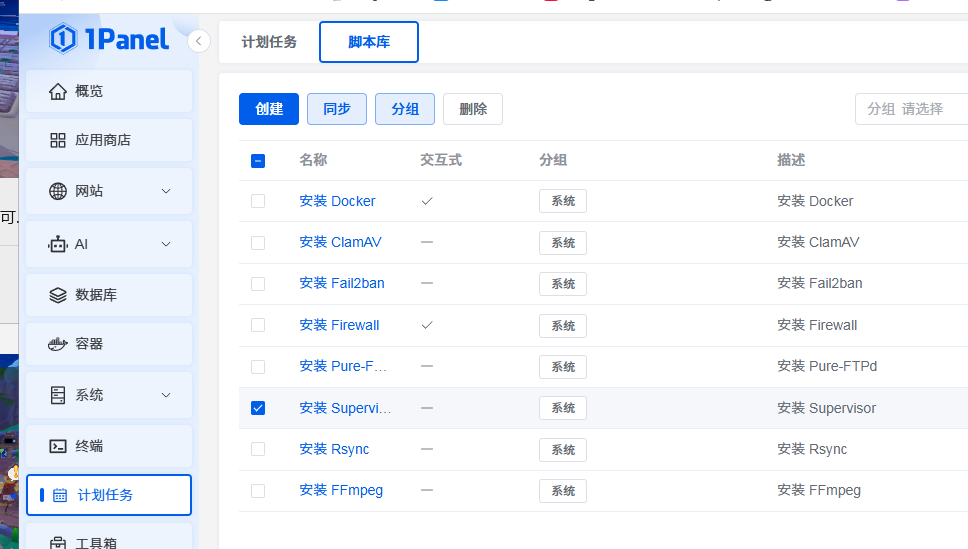Open the 分组 请选择 filter dropdown
This screenshot has height=549, width=968.
(x=910, y=109)
